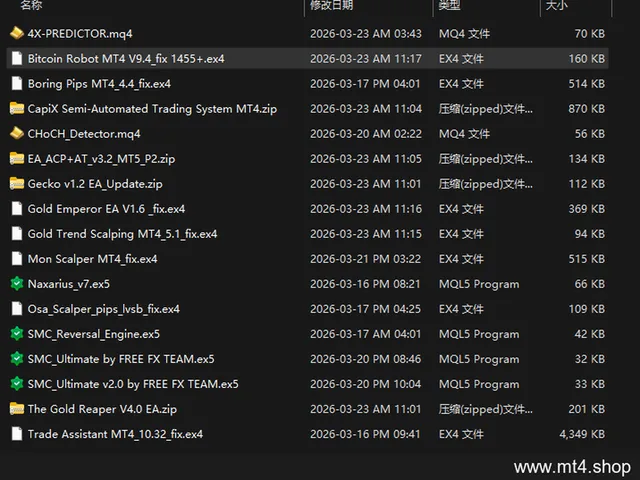The height and width of the screenshot is (480, 640).
Task: Click the EA_ACP+AT zip folder icon
Action: (x=17, y=158)
